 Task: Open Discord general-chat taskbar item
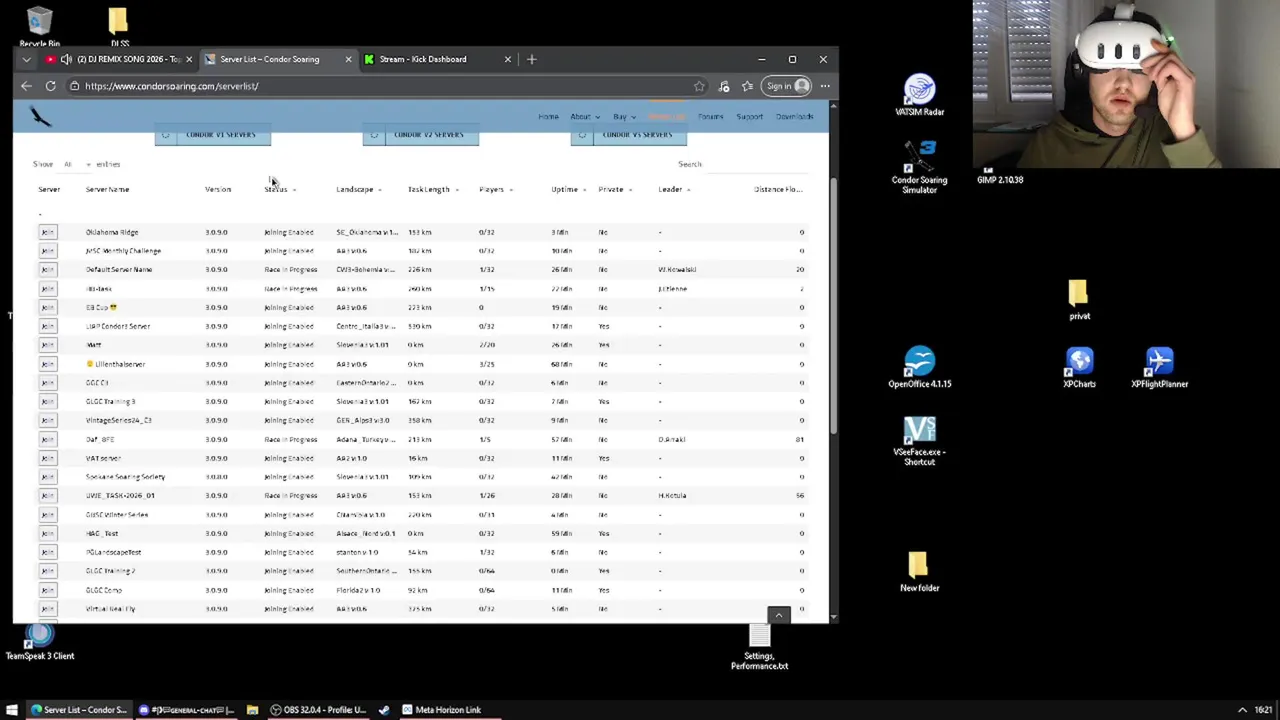[186, 710]
